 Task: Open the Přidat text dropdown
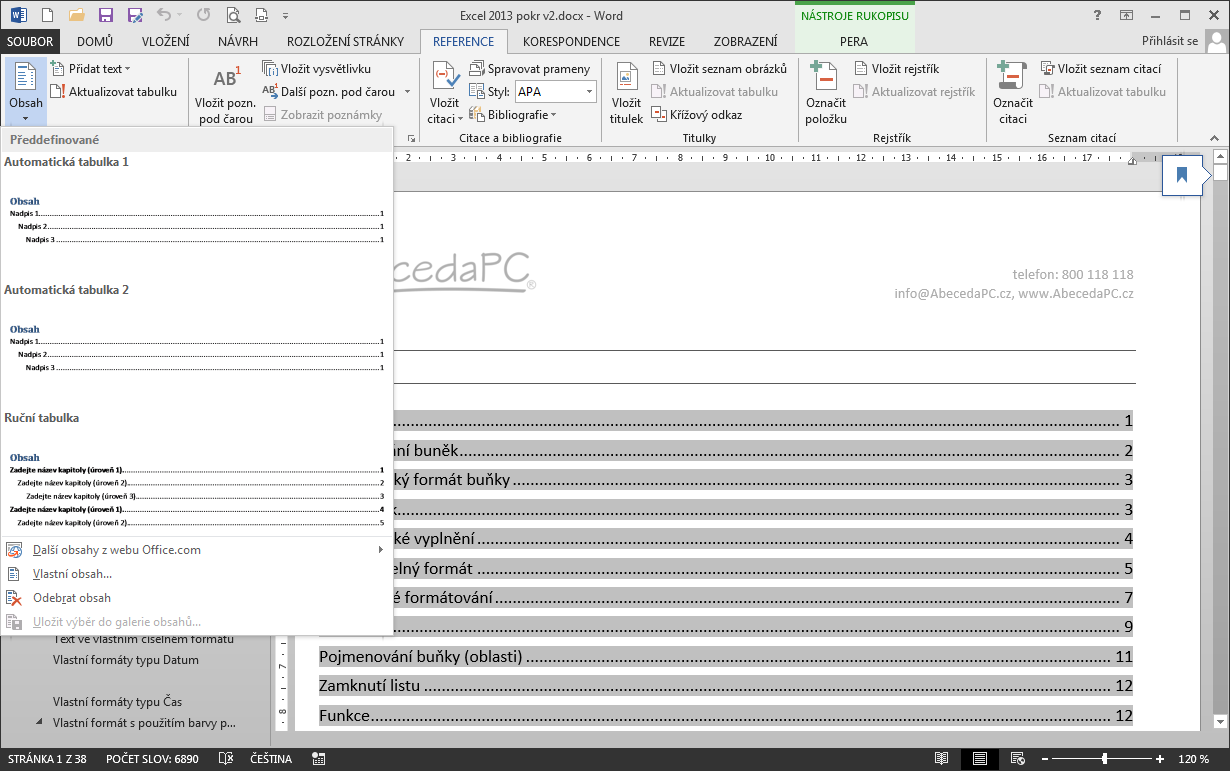pos(91,69)
